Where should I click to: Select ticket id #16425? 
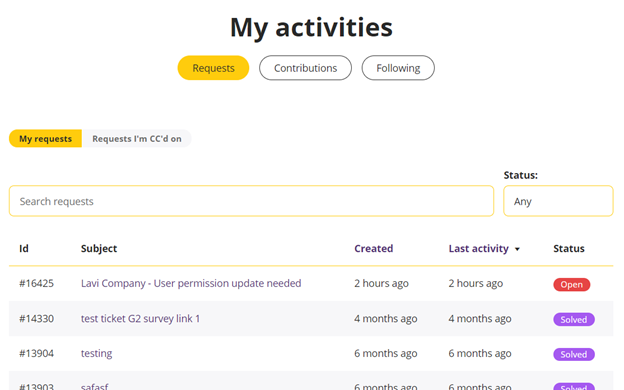[x=36, y=283]
